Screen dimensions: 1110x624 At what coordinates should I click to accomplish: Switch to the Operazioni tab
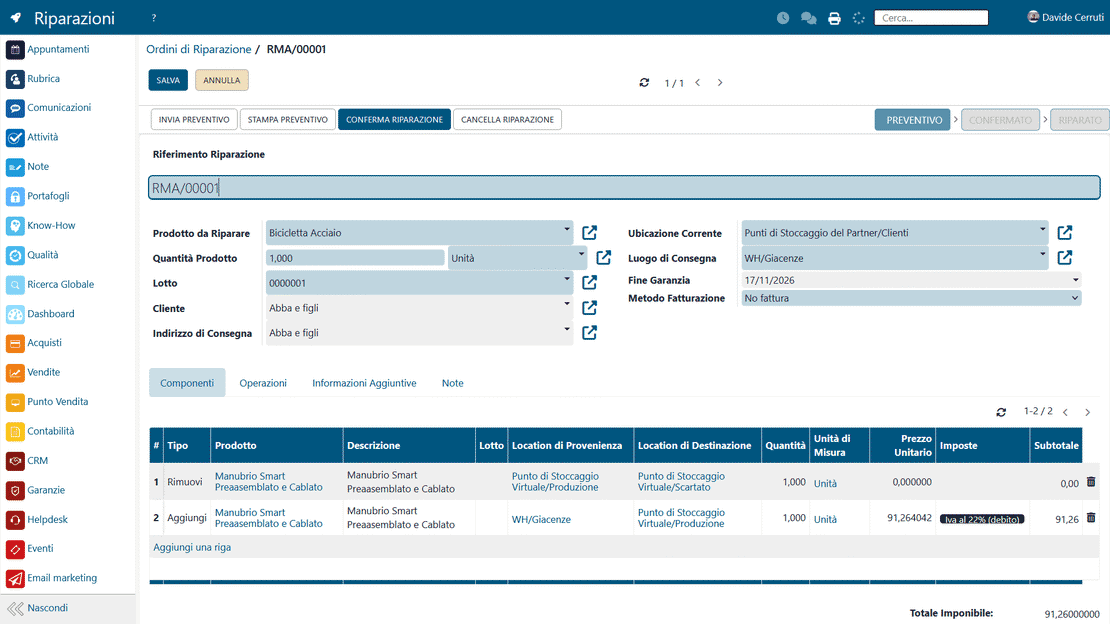pyautogui.click(x=263, y=383)
